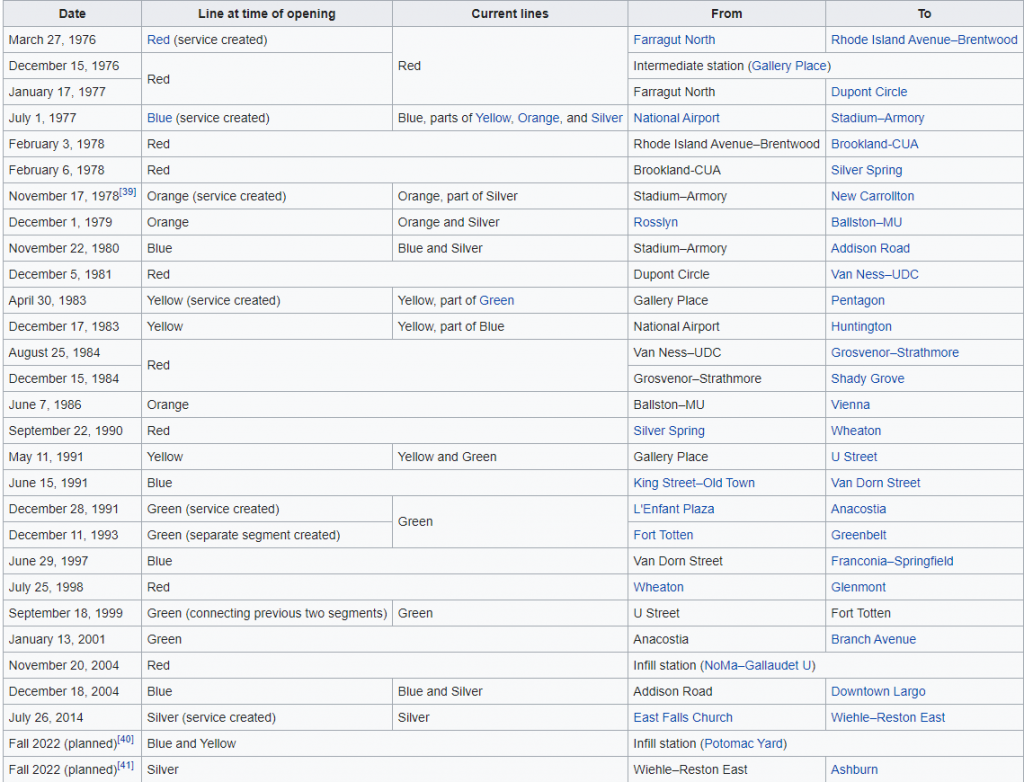The width and height of the screenshot is (1024, 782).
Task: Click the Farragut North link in first row
Action: [x=674, y=40]
